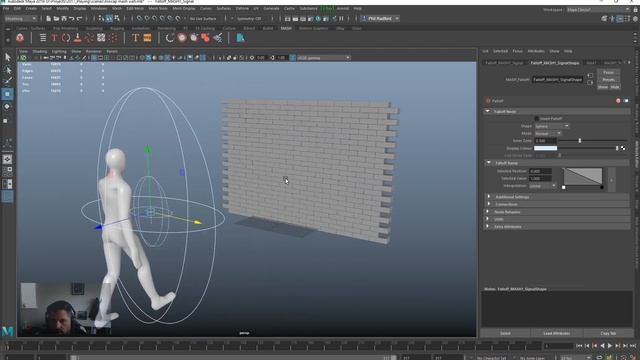Click the satellite icon on the MASH shelf

point(218,38)
